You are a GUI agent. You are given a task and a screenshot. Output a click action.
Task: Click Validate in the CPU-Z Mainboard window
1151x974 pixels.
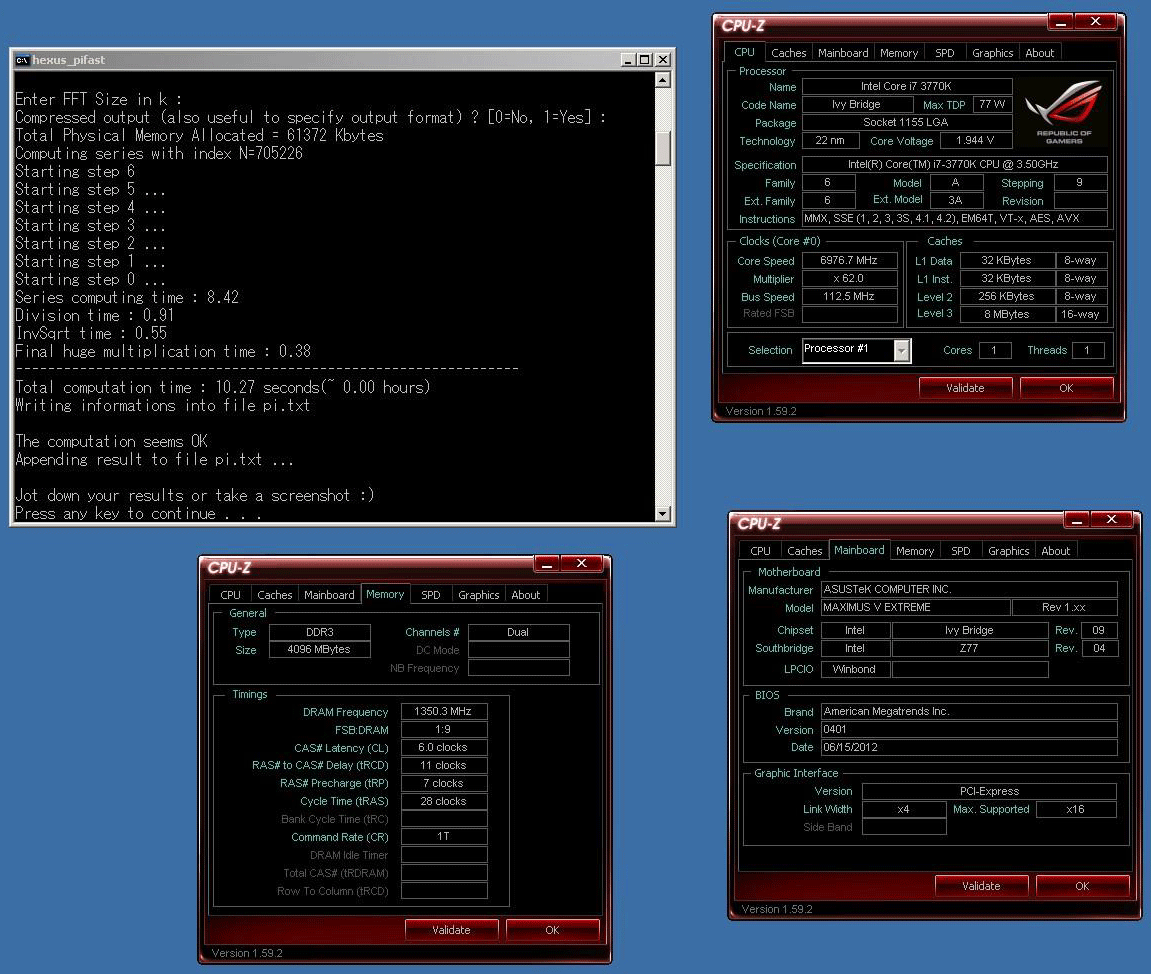(x=981, y=886)
